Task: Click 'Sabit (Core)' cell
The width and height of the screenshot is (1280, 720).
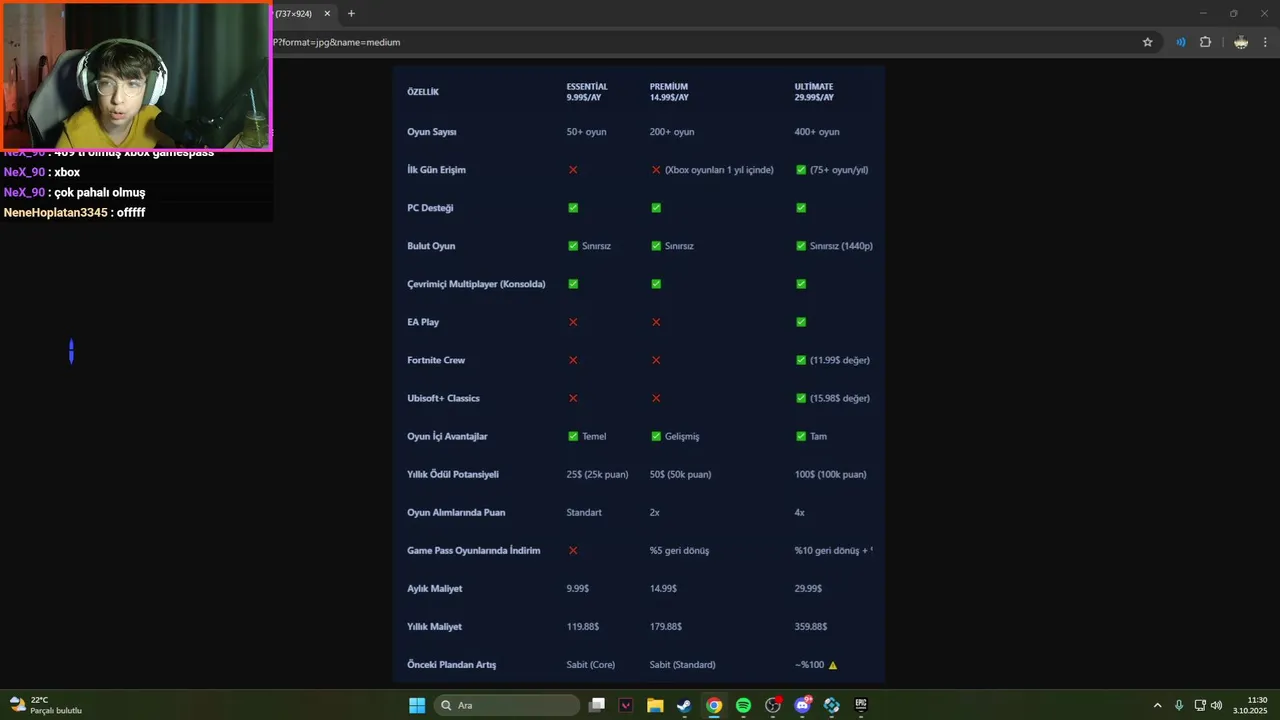Action: [x=591, y=664]
